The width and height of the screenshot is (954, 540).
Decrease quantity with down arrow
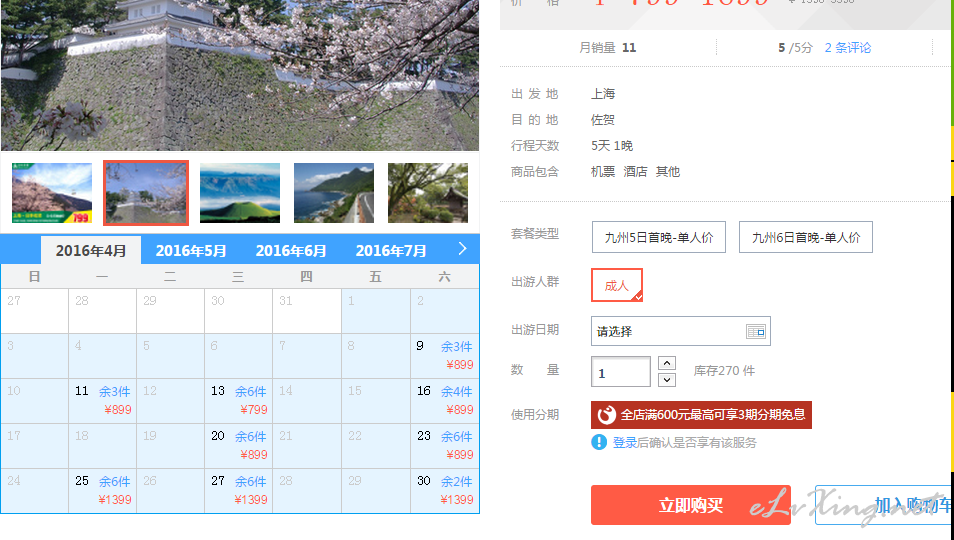point(667,380)
